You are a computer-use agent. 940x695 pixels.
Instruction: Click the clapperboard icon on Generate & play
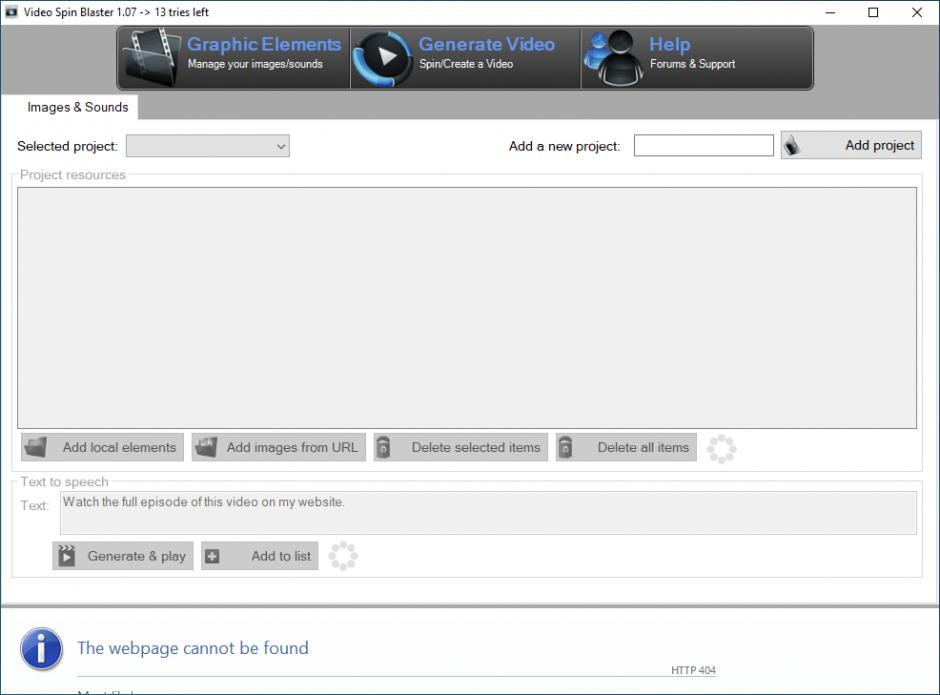[67, 556]
